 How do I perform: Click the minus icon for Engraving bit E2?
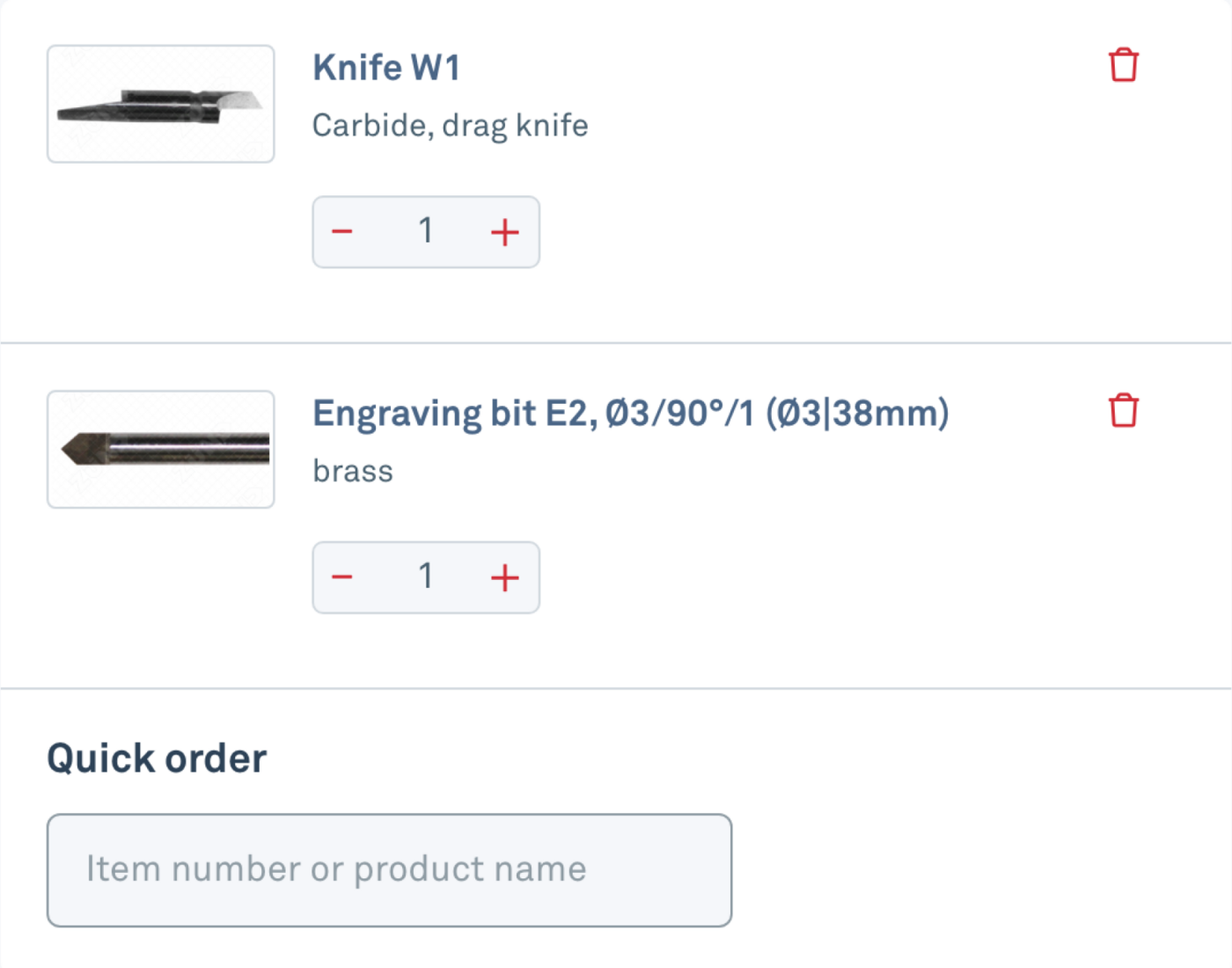pyautogui.click(x=341, y=577)
